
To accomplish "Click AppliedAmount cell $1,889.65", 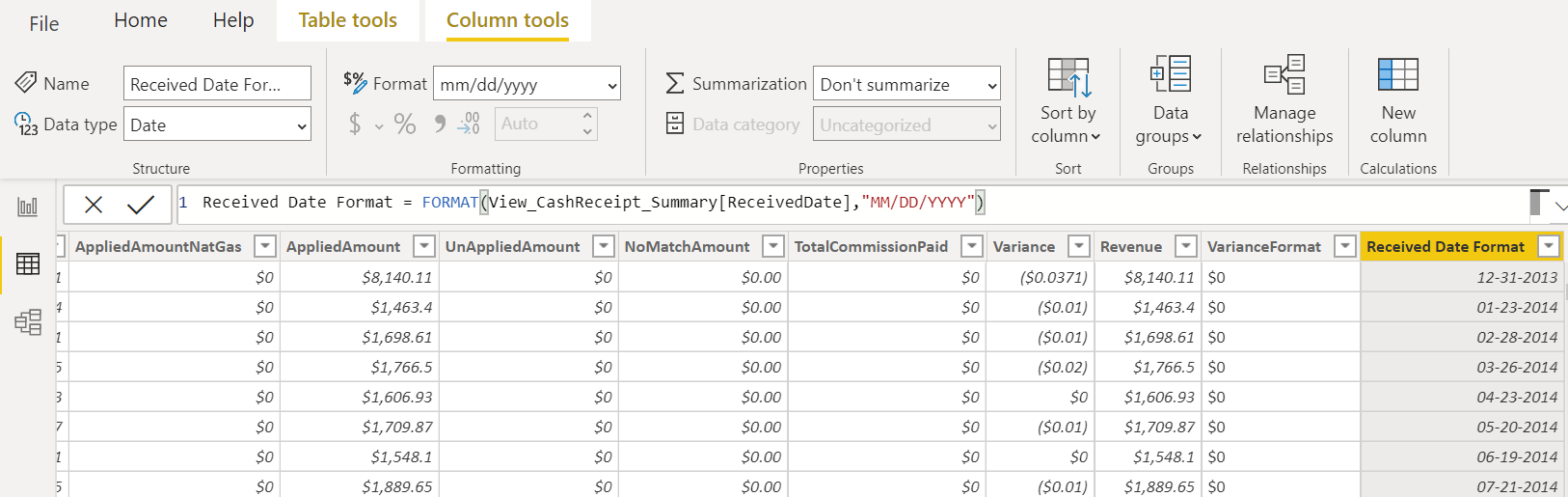I will point(359,486).
